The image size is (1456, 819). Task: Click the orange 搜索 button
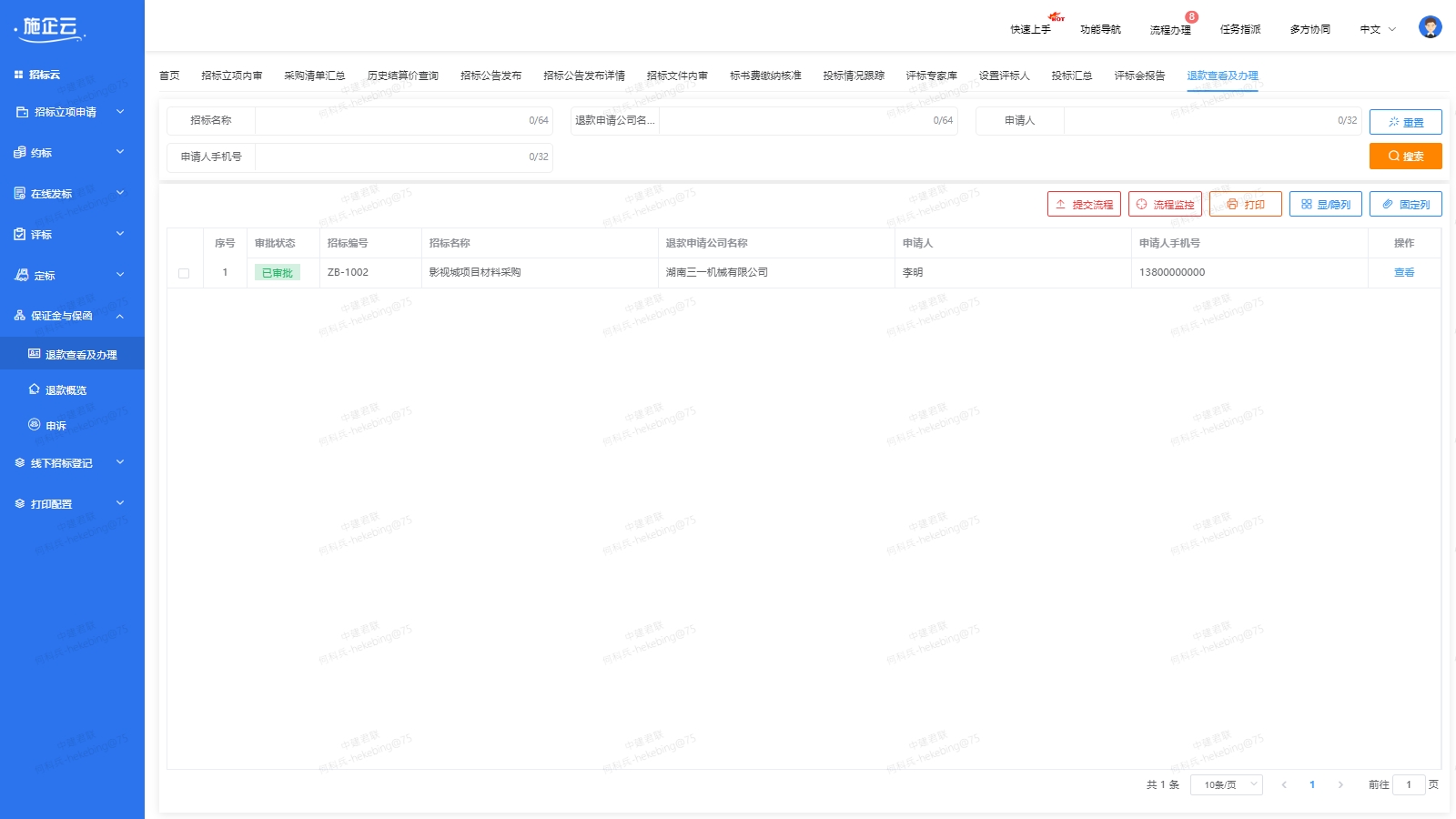1405,157
